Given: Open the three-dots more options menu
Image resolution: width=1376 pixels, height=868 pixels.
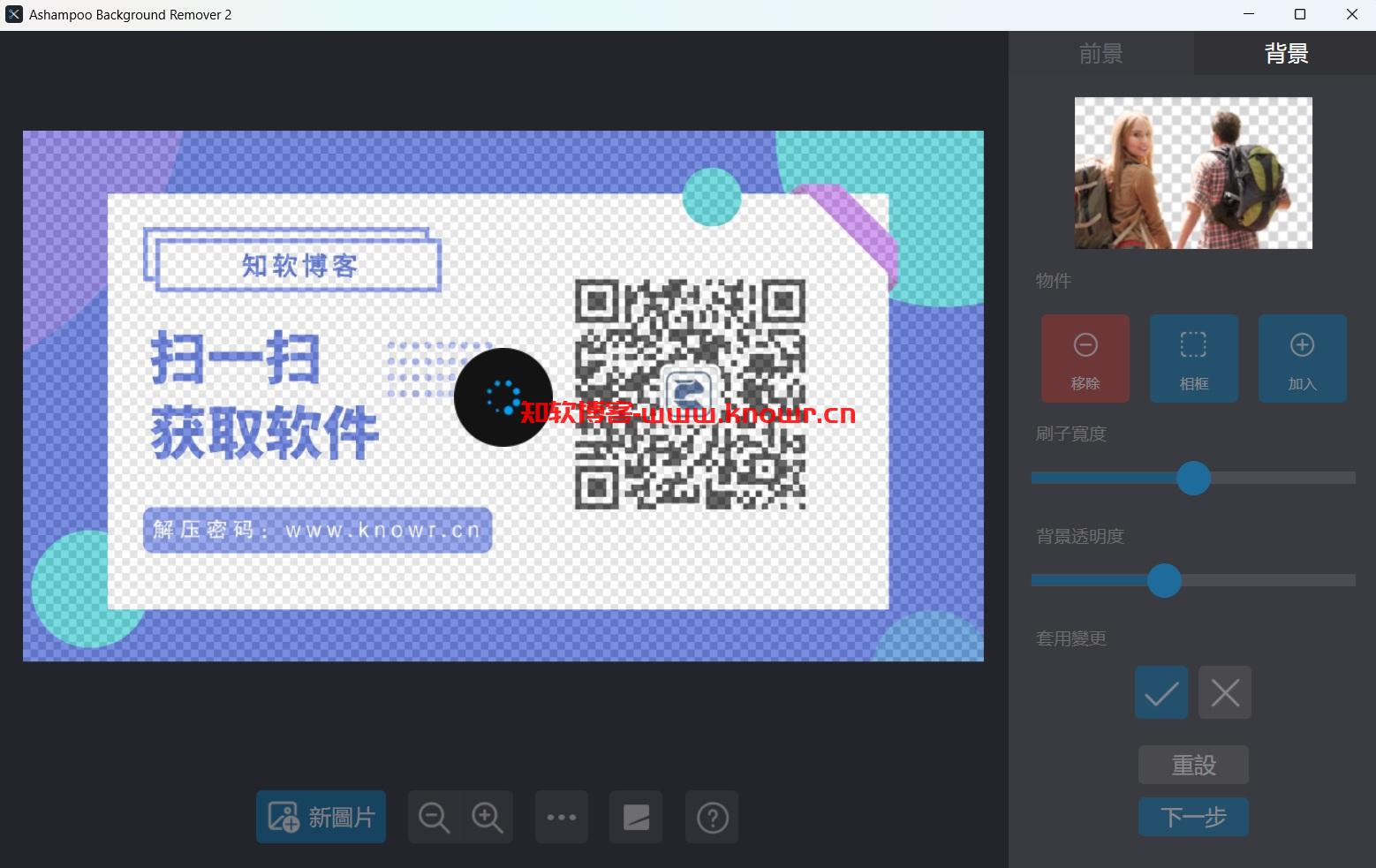Looking at the screenshot, I should coord(562,817).
